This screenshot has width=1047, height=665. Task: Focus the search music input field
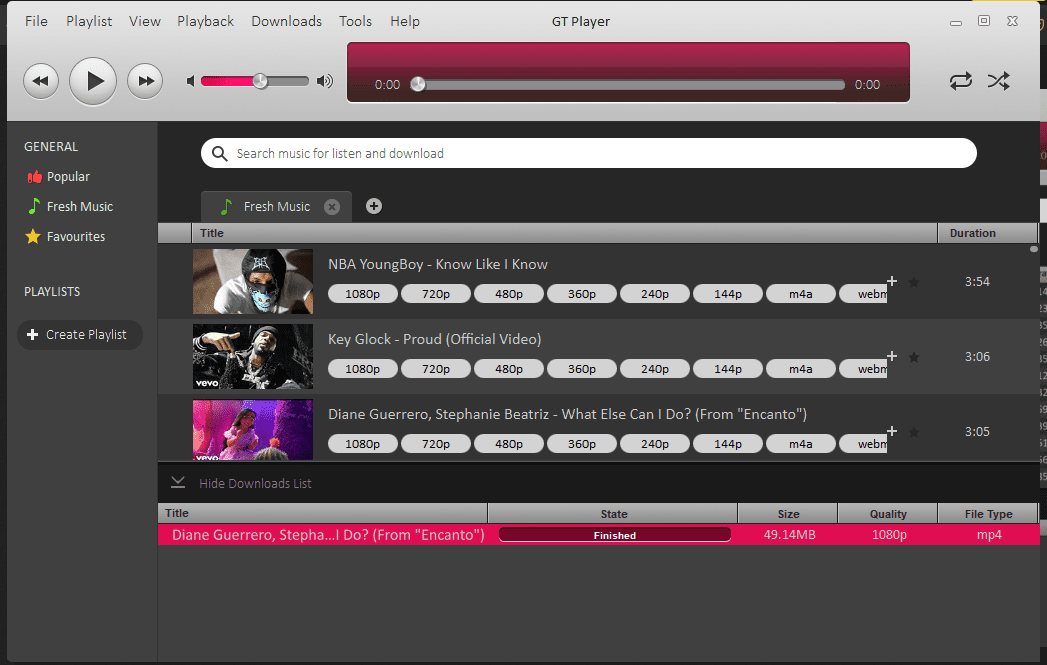click(x=589, y=154)
